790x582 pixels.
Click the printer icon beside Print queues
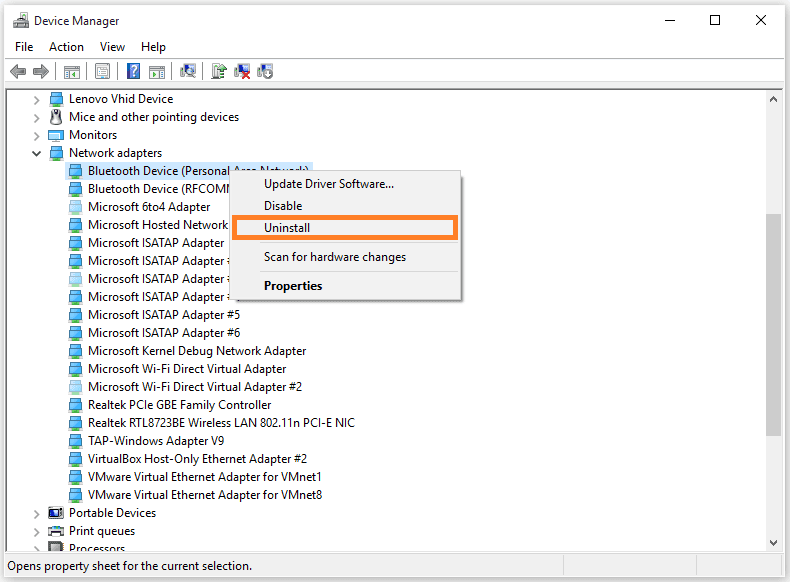(x=56, y=531)
